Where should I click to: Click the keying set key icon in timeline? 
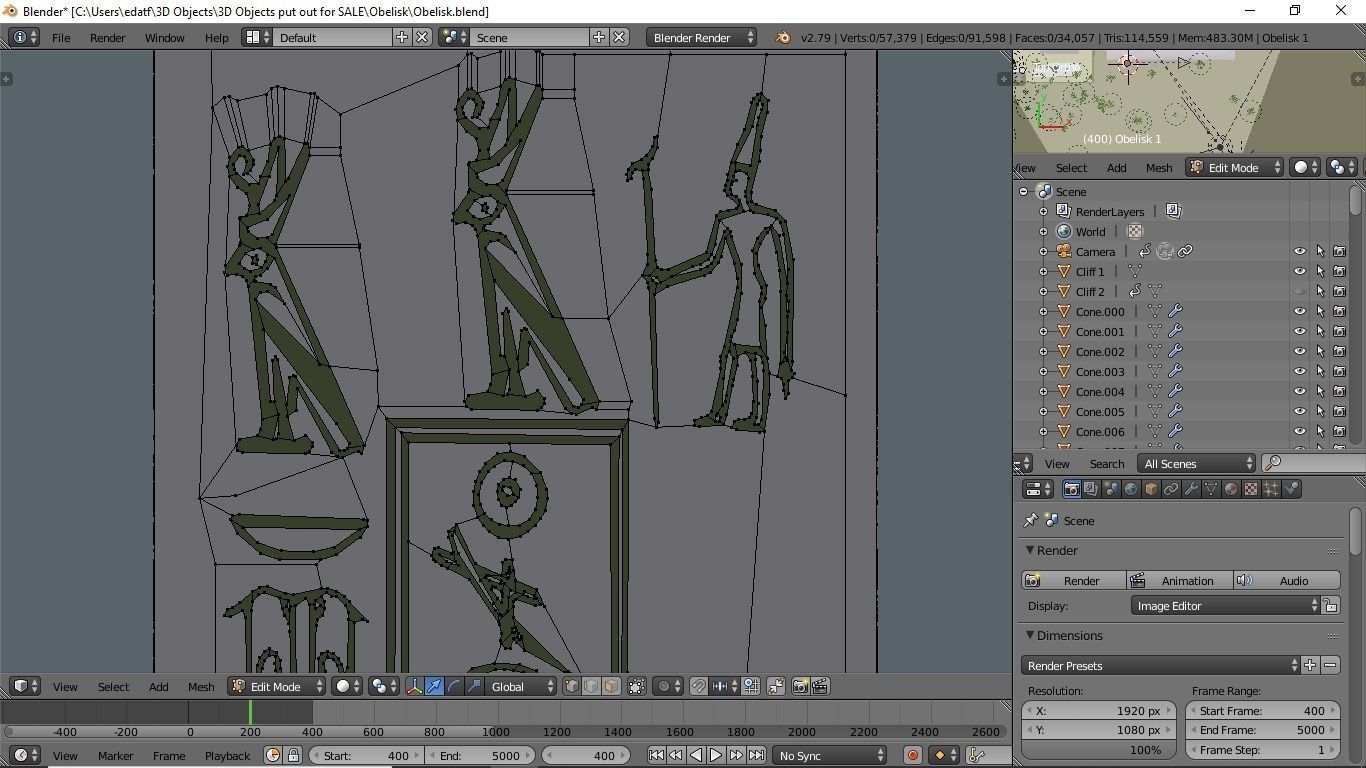[x=977, y=756]
